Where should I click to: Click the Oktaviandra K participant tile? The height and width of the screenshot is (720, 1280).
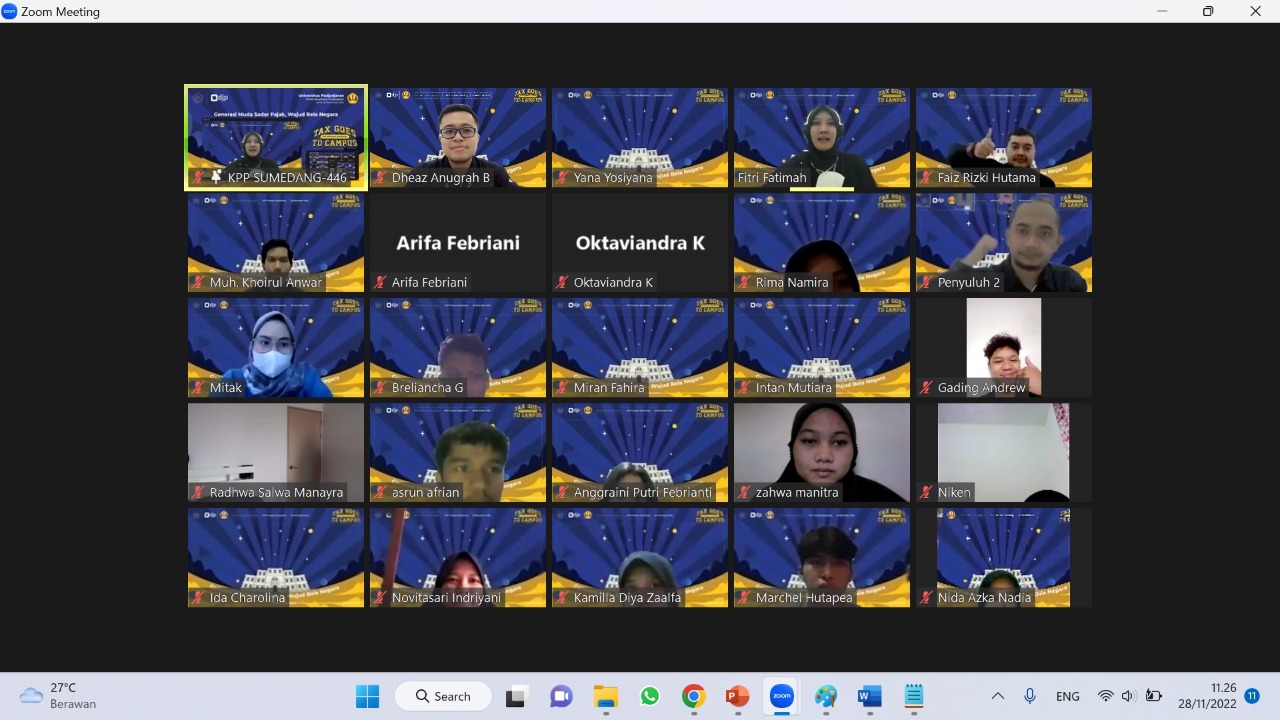coord(640,243)
